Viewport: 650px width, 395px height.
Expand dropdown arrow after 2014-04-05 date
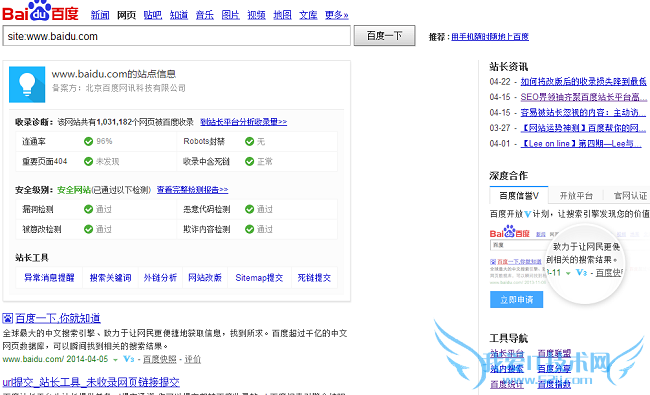pos(115,360)
